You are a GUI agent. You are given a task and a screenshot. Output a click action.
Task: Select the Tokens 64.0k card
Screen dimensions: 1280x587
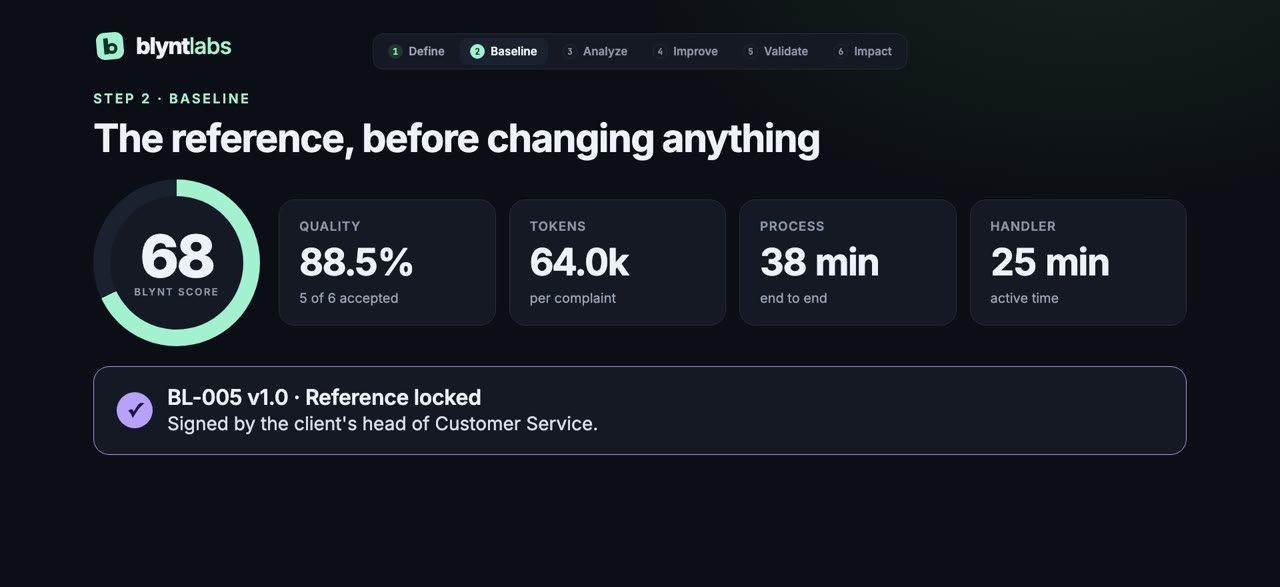click(x=617, y=262)
